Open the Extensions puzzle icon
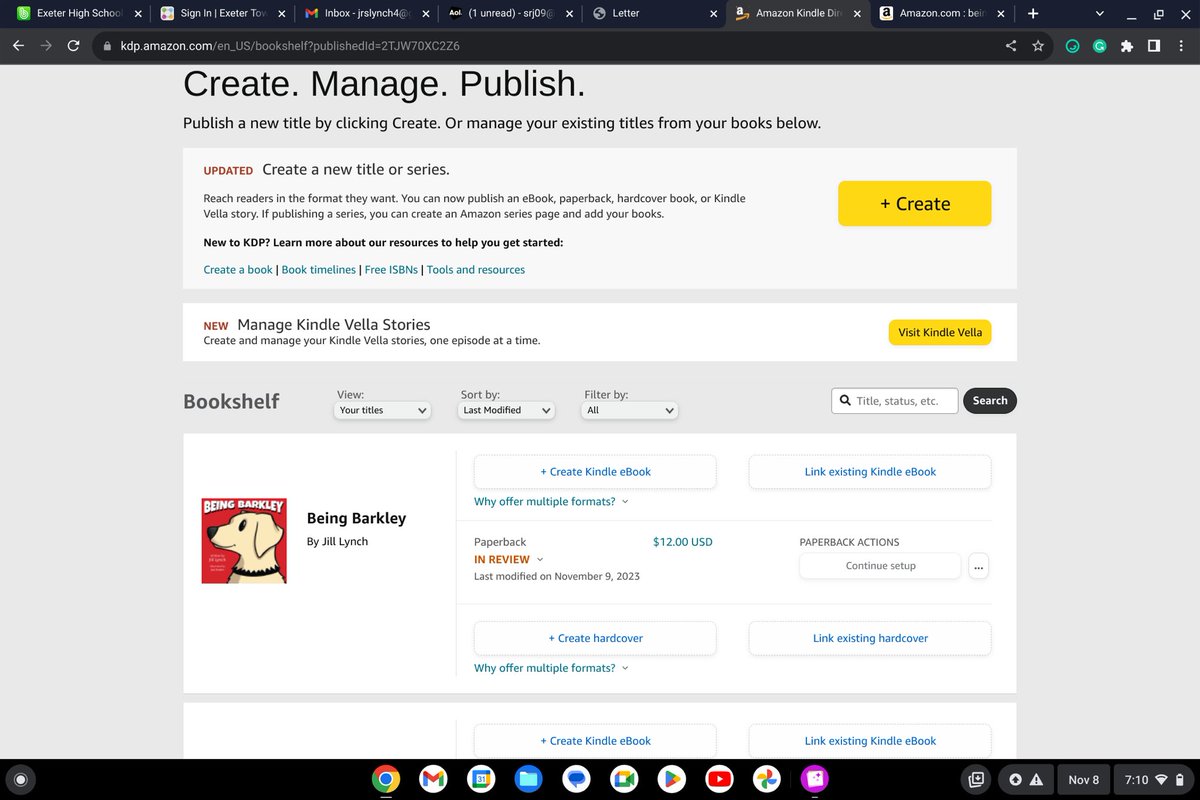 point(1127,46)
